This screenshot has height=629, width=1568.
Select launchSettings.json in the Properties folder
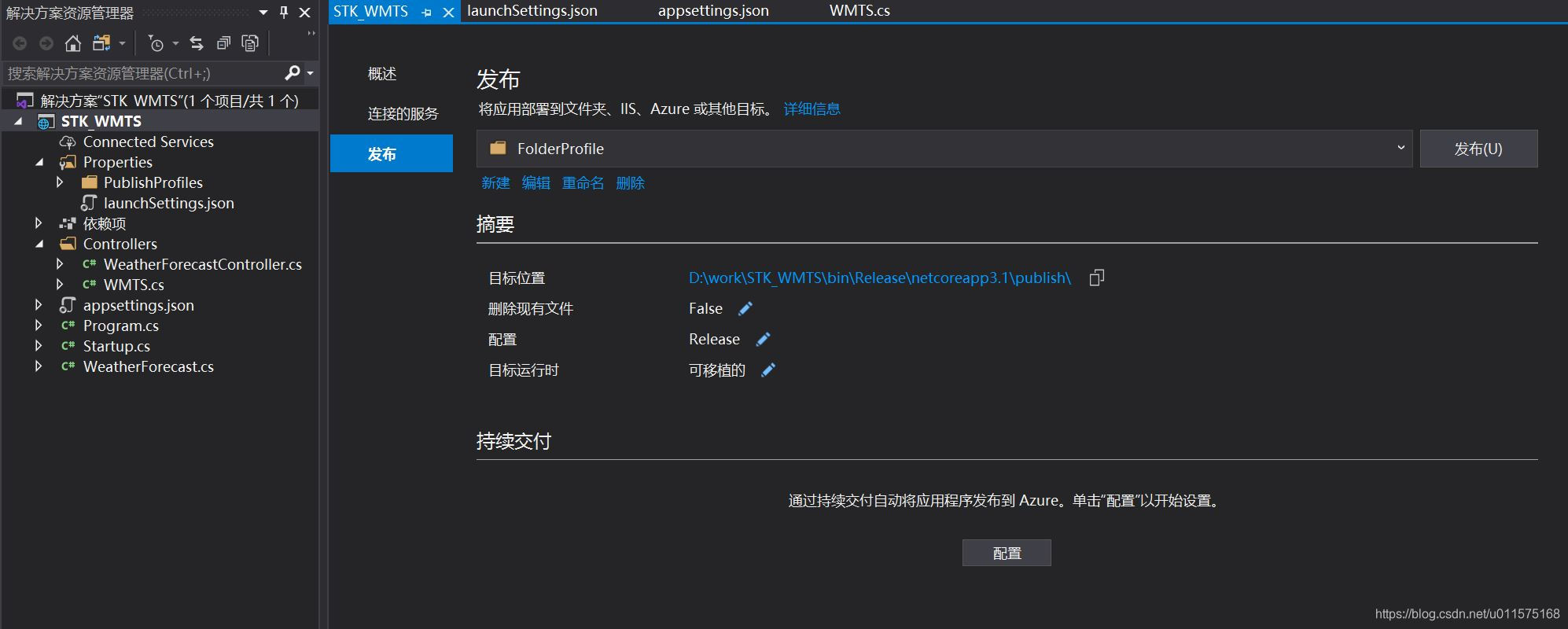click(169, 203)
